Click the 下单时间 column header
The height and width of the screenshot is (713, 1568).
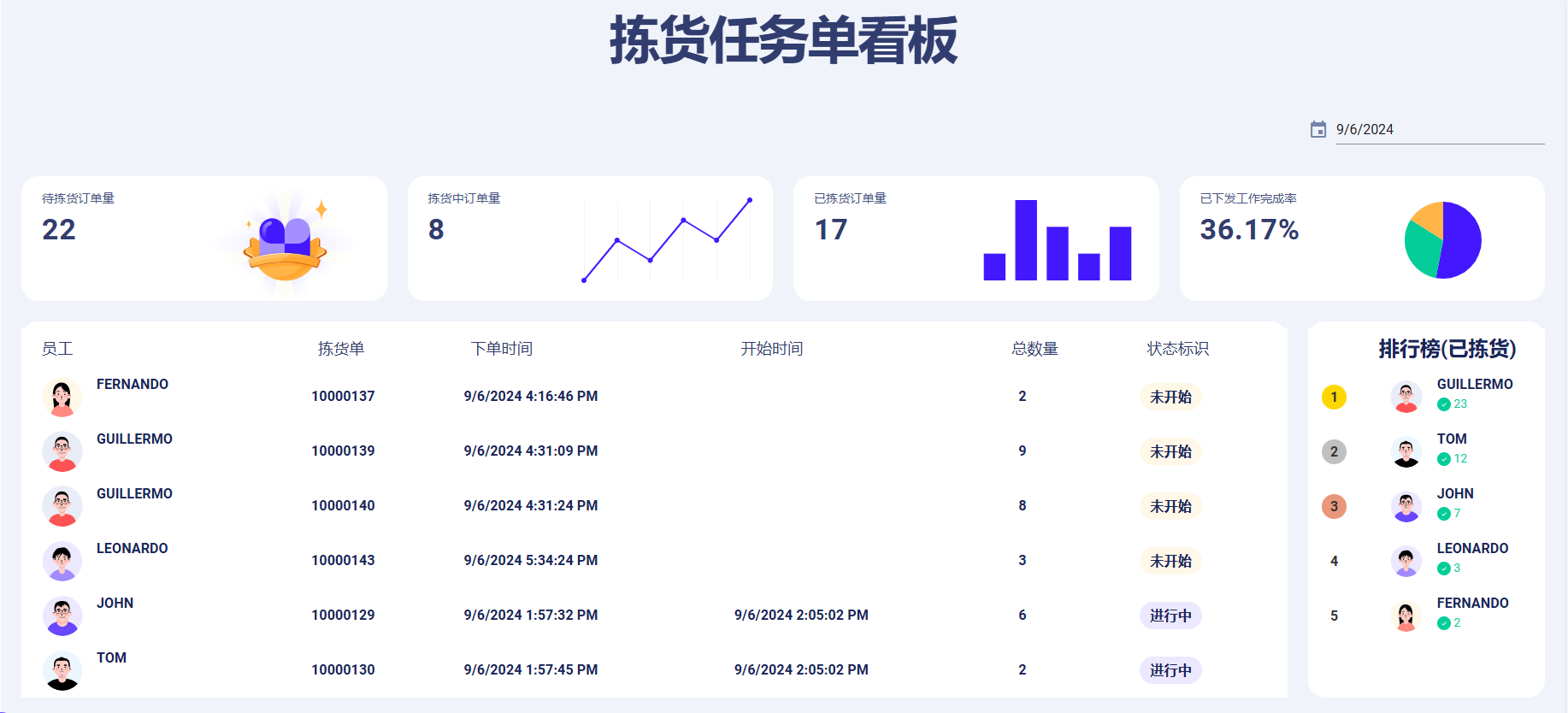coord(502,349)
